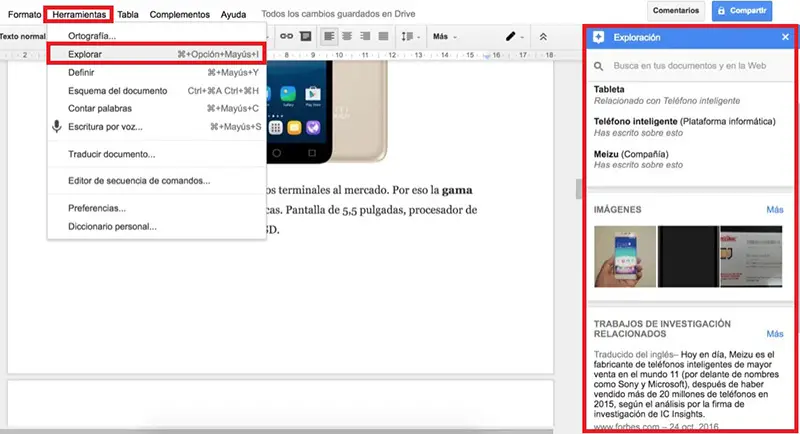
Task: Click the ruler indent marker near 16
Action: coord(487,56)
